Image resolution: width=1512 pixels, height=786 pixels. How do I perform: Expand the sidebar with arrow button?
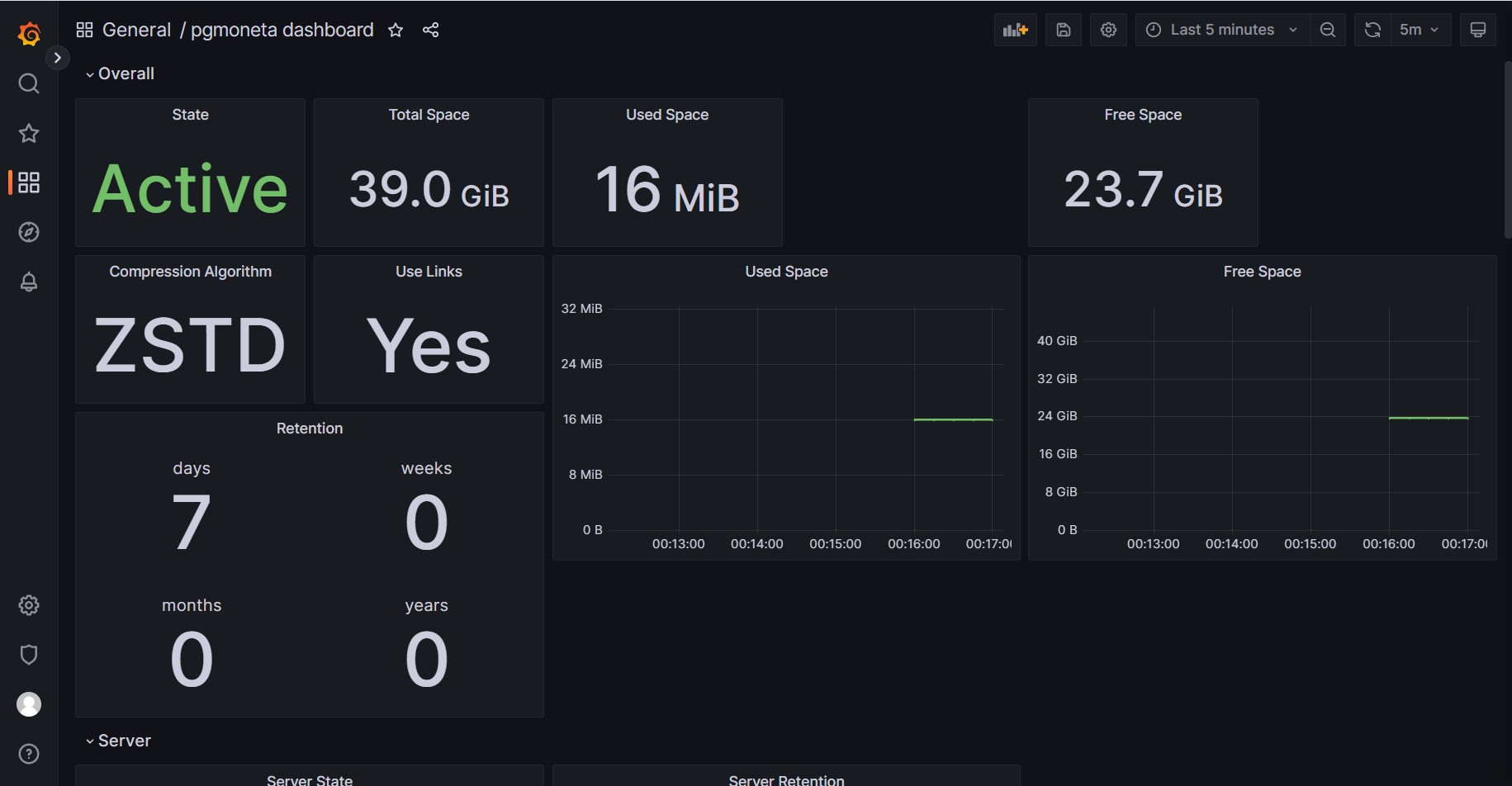57,58
